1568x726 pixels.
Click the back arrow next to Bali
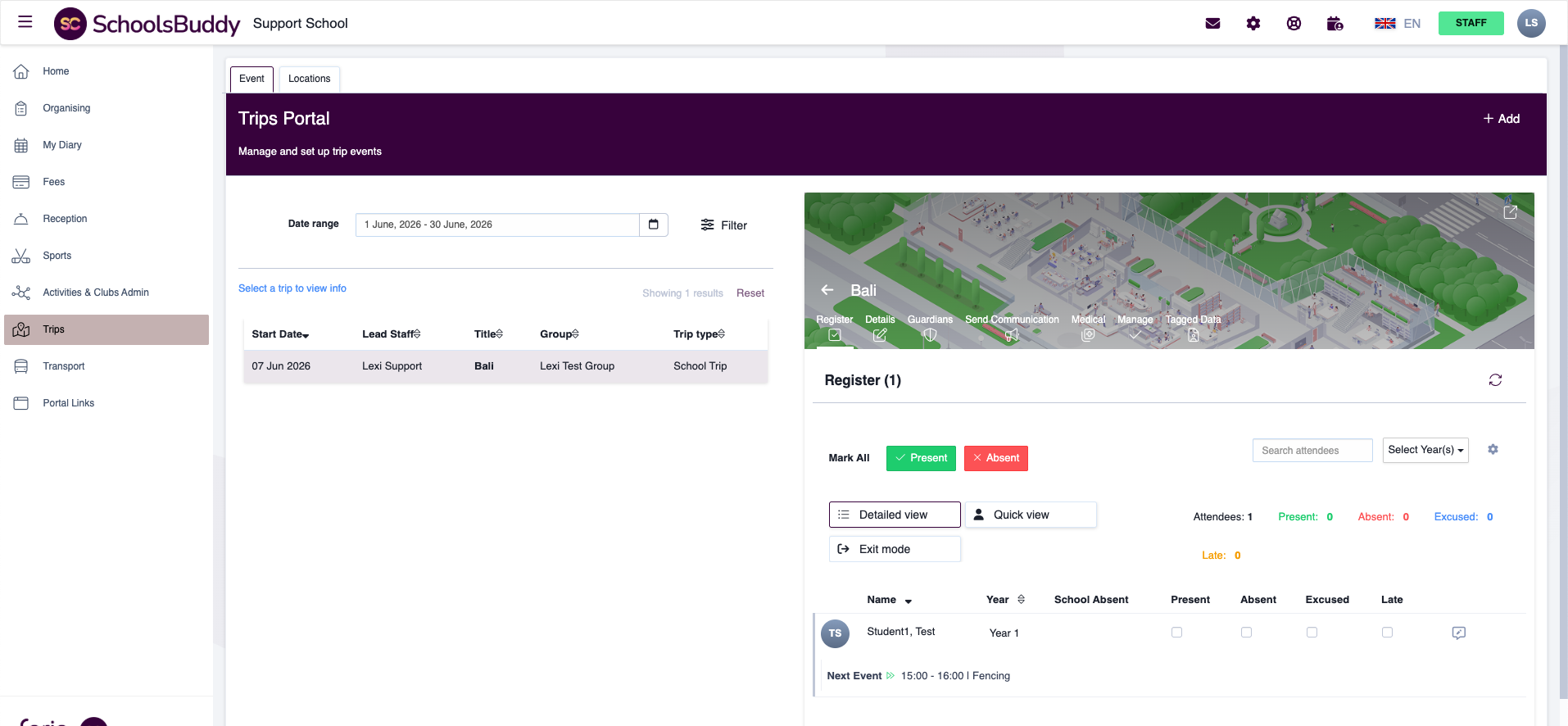coord(827,290)
